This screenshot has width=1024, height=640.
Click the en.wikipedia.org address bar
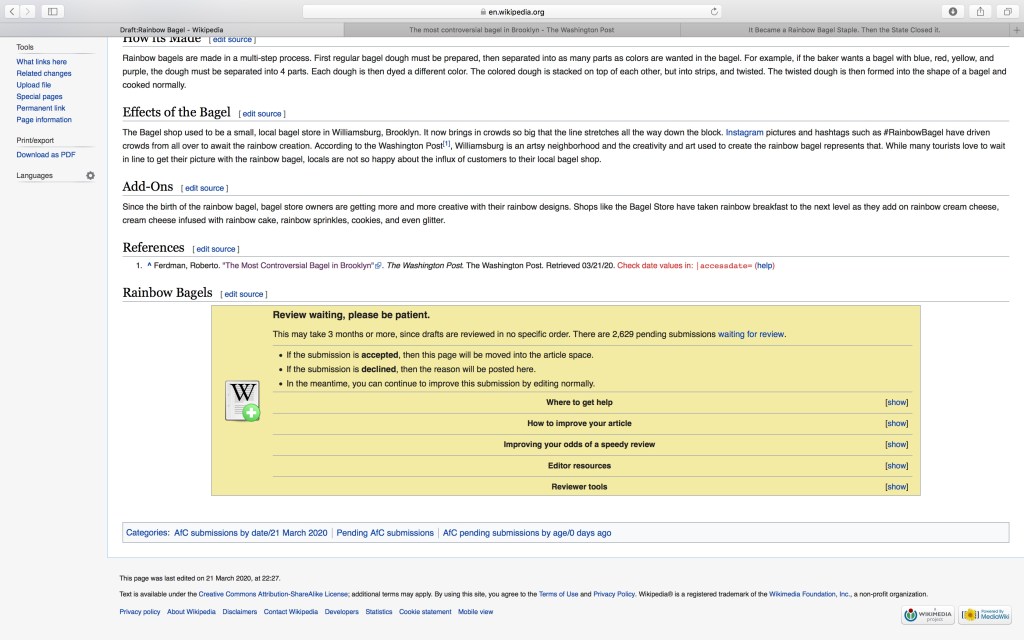(x=511, y=12)
